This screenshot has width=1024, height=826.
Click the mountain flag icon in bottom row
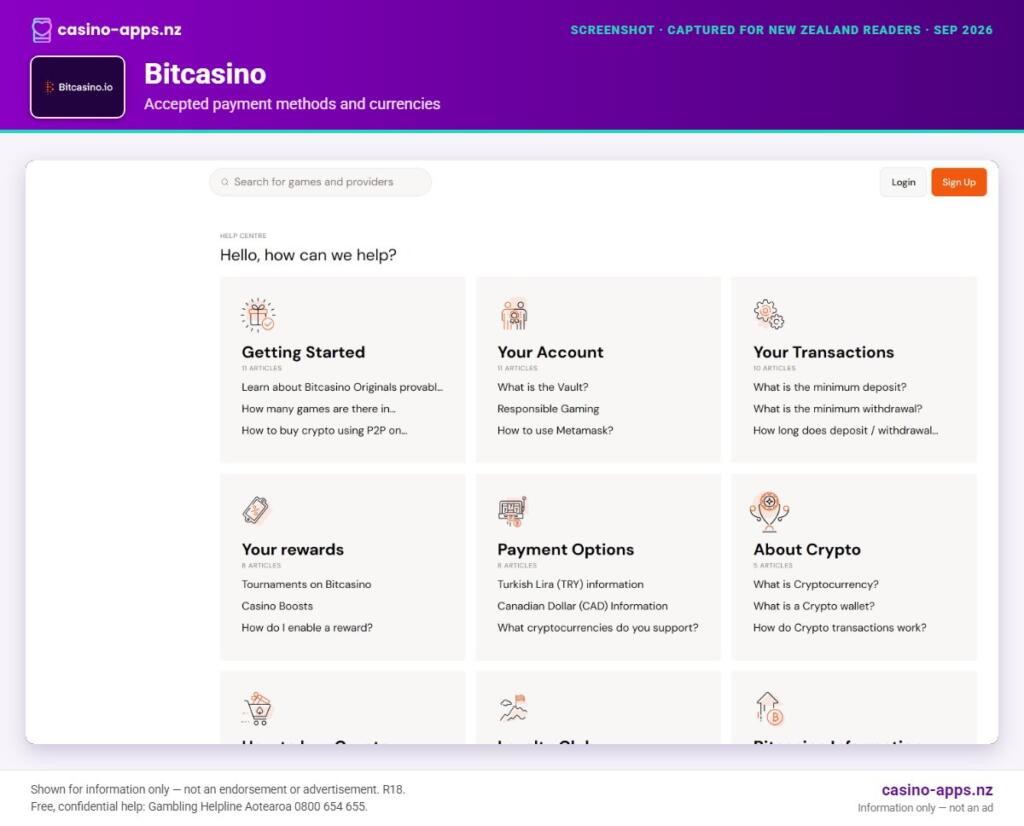pos(513,708)
